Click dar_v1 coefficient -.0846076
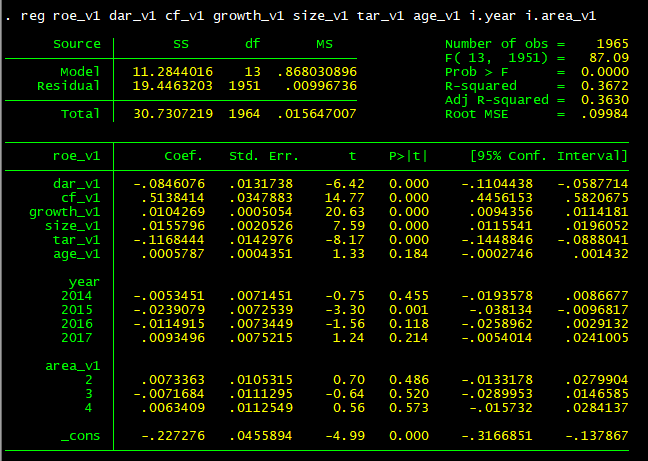 tap(169, 184)
